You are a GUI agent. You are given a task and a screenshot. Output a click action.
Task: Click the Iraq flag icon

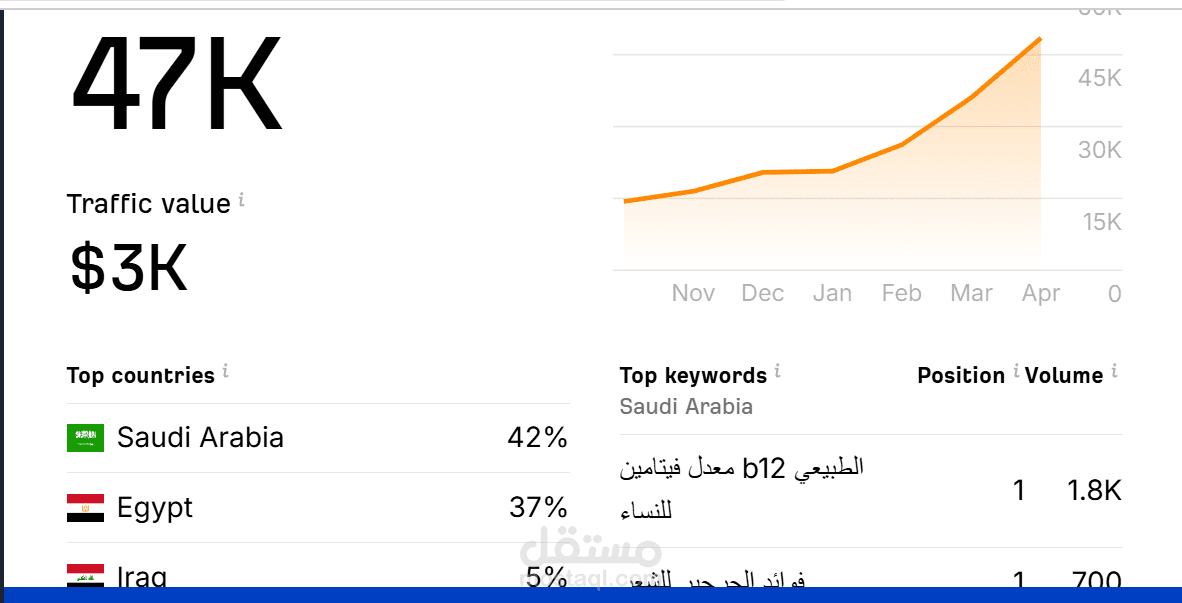point(84,576)
